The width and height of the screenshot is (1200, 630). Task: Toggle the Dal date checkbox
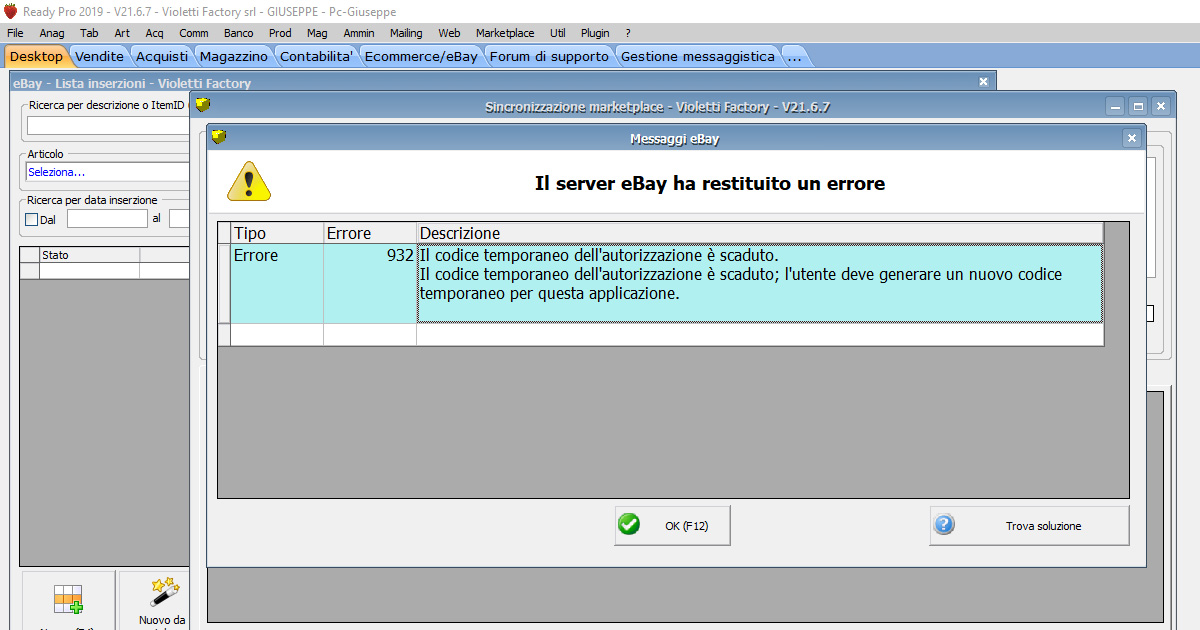tap(31, 219)
